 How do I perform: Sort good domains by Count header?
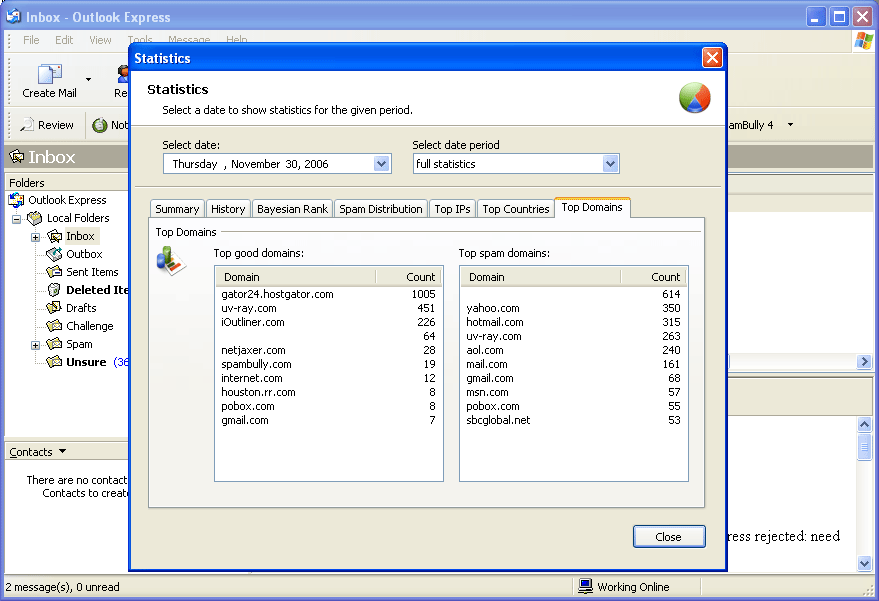tap(409, 277)
